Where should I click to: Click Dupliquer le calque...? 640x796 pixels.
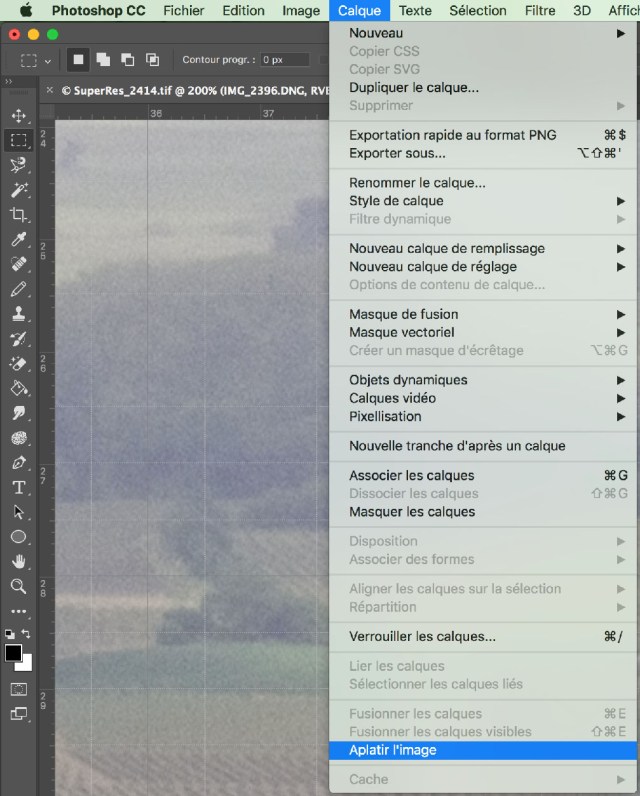[413, 87]
